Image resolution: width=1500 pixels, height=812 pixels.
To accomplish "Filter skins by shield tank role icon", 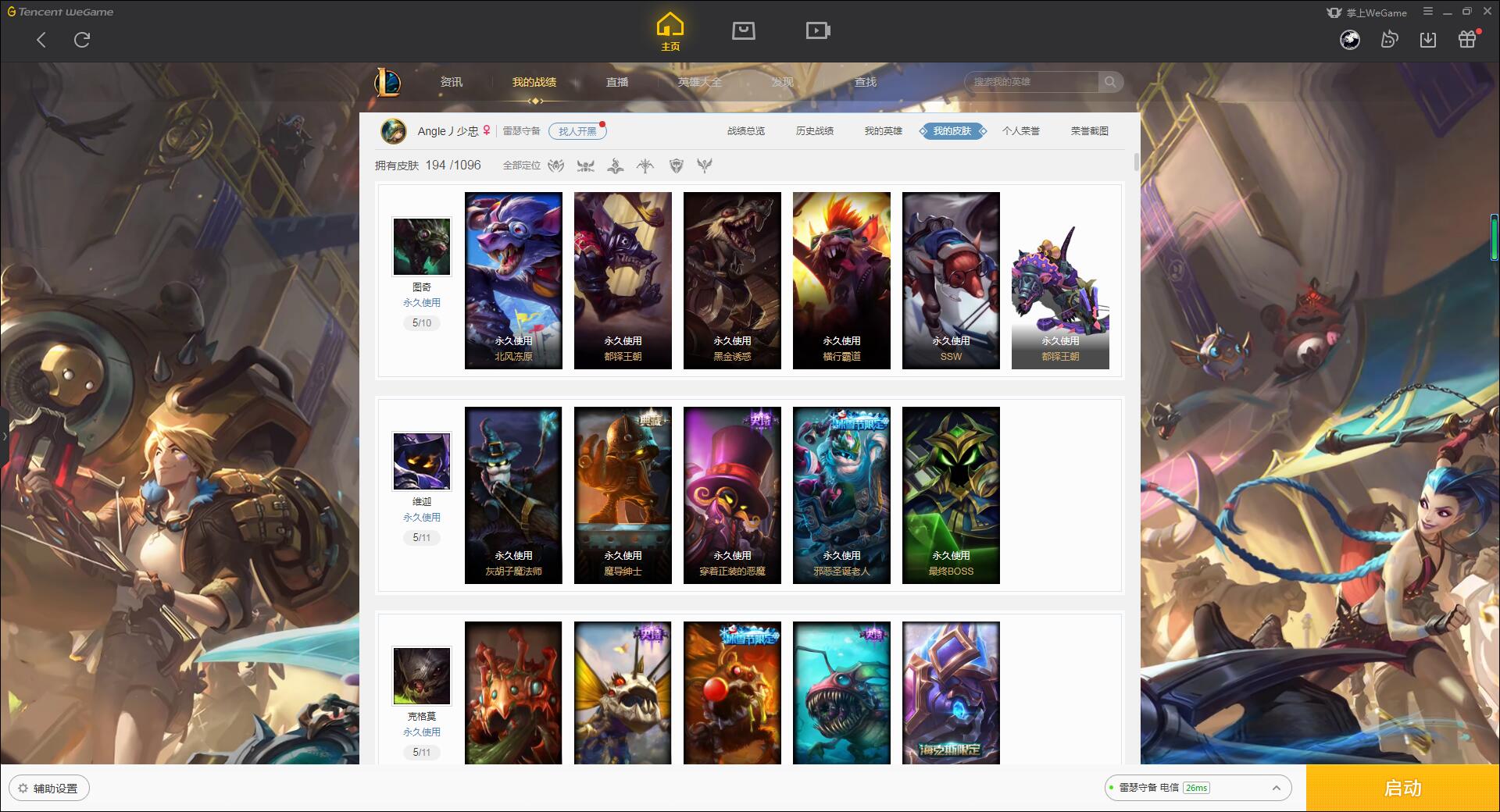I will tap(677, 166).
